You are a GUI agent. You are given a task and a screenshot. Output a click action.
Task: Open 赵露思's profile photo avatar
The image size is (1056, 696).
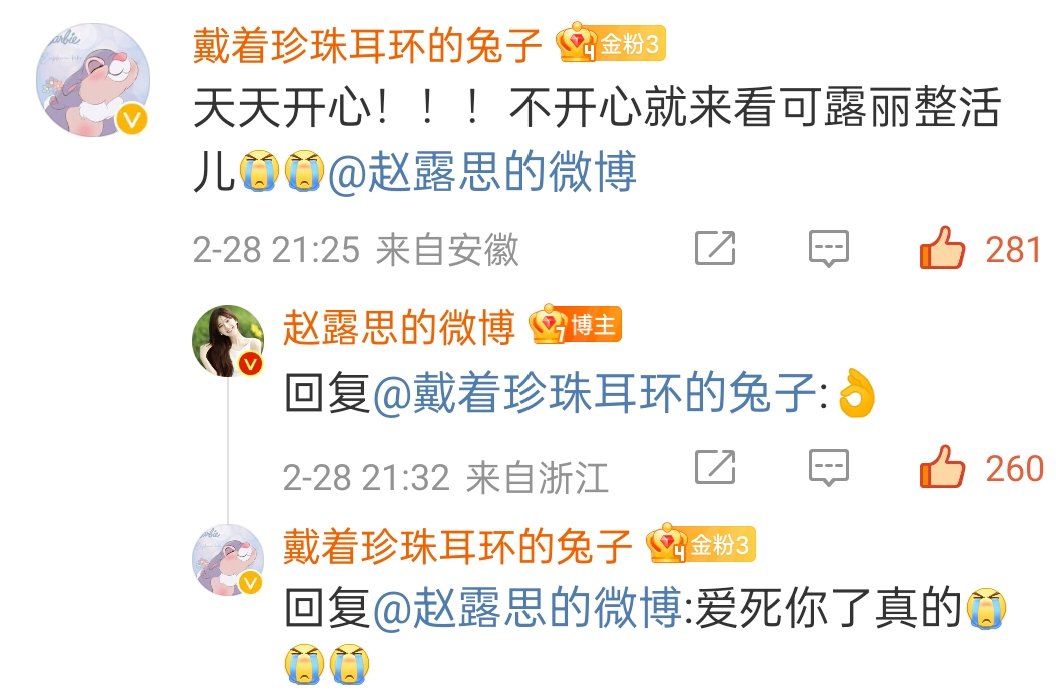(x=228, y=341)
